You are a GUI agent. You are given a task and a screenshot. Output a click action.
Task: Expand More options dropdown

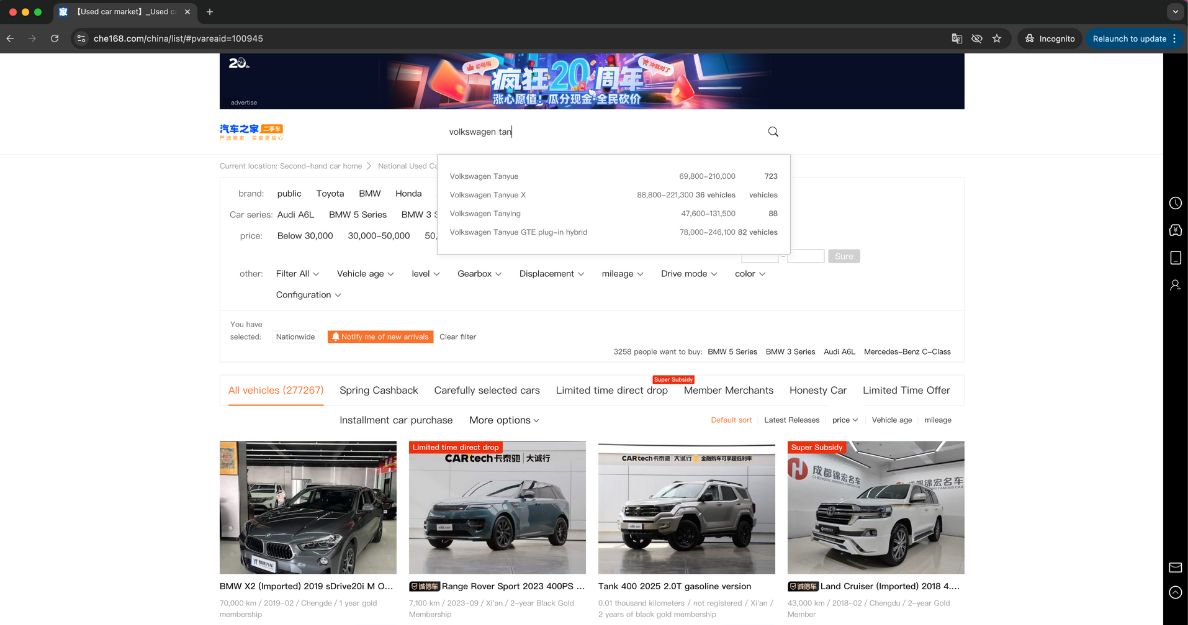tap(504, 420)
